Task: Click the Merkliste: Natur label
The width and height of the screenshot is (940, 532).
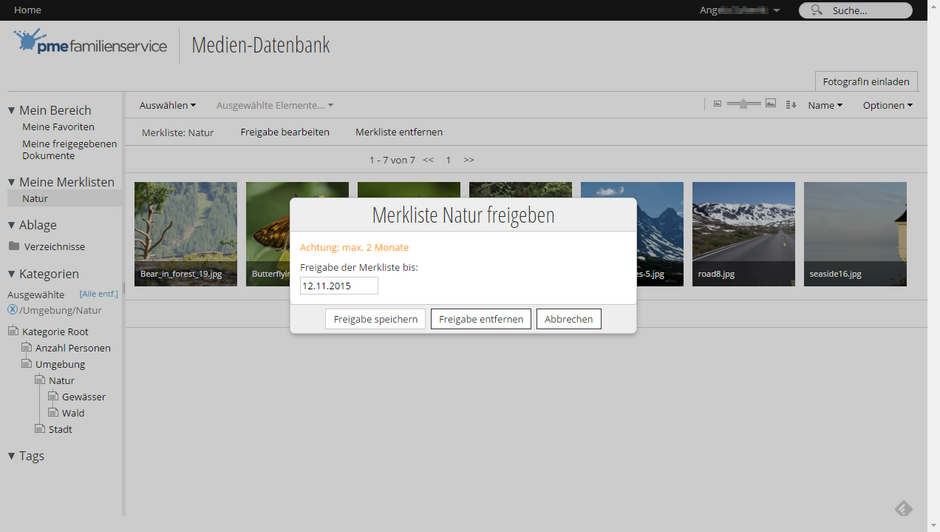Action: click(x=177, y=133)
